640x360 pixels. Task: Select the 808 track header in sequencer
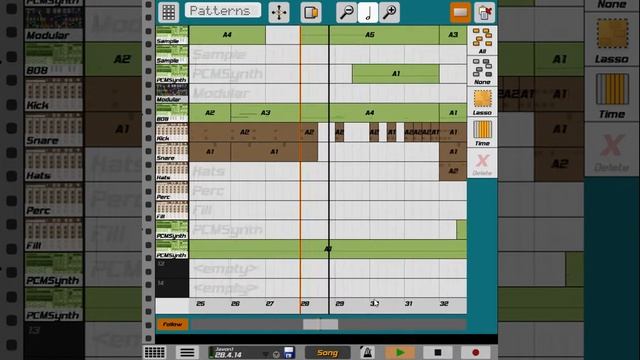172,113
